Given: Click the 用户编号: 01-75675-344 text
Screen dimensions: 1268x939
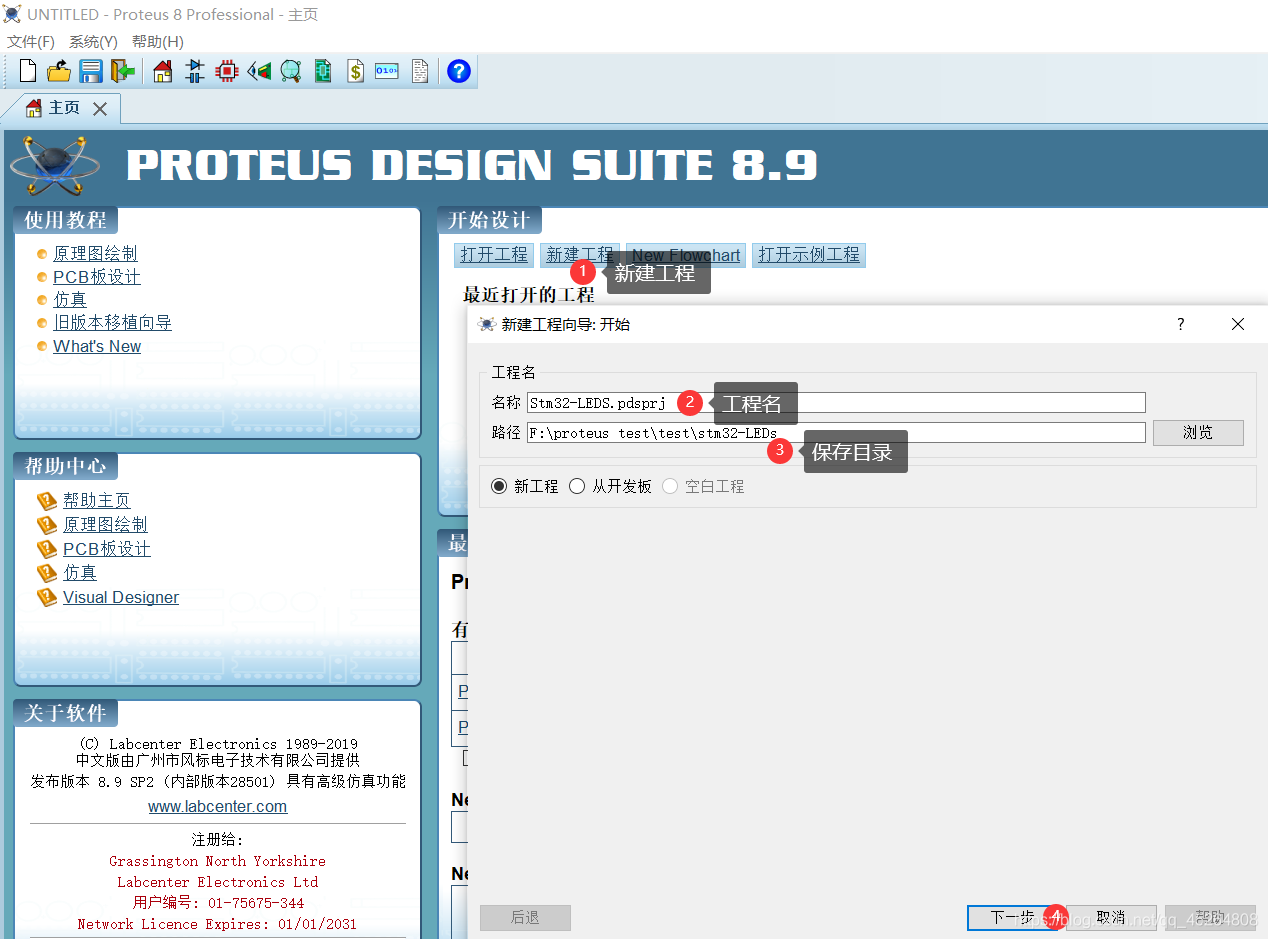Looking at the screenshot, I should 218,903.
